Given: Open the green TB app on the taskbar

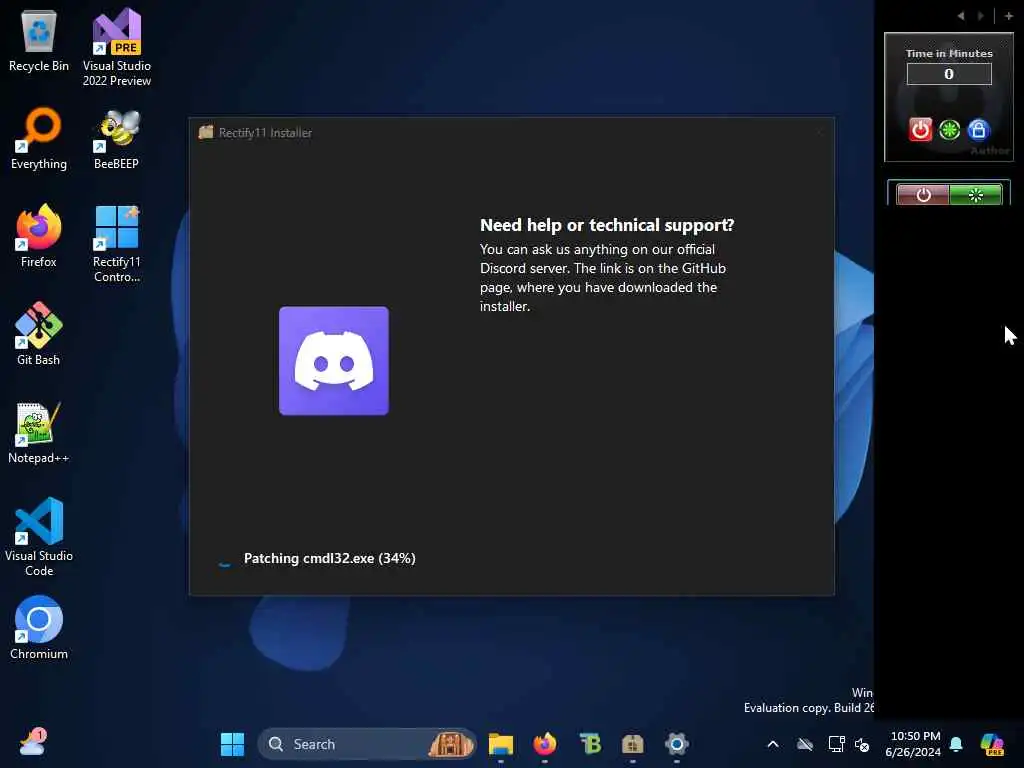Looking at the screenshot, I should (589, 744).
